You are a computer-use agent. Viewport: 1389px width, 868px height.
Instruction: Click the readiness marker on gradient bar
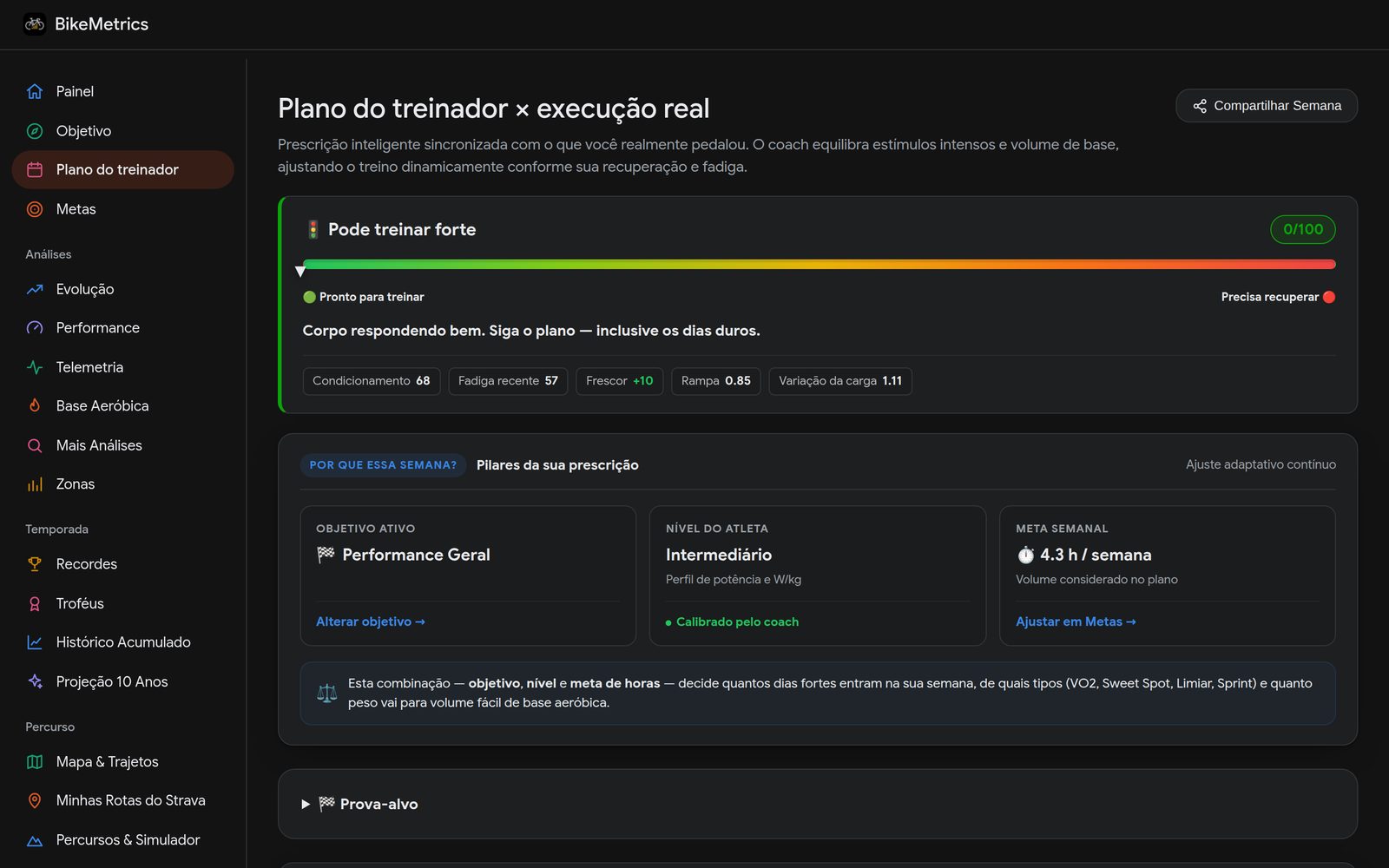[x=300, y=272]
